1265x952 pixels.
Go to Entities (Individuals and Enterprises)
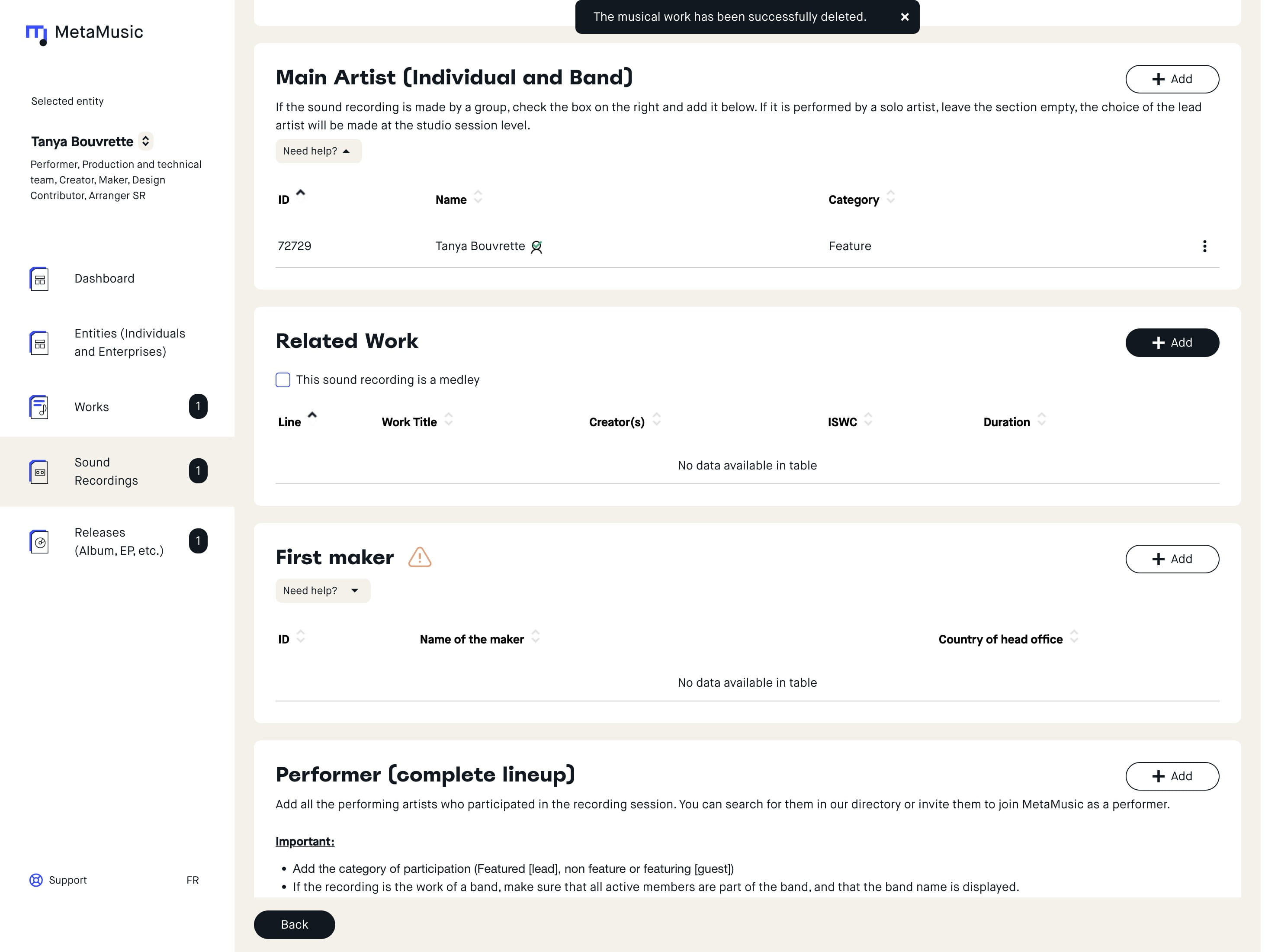tap(129, 342)
